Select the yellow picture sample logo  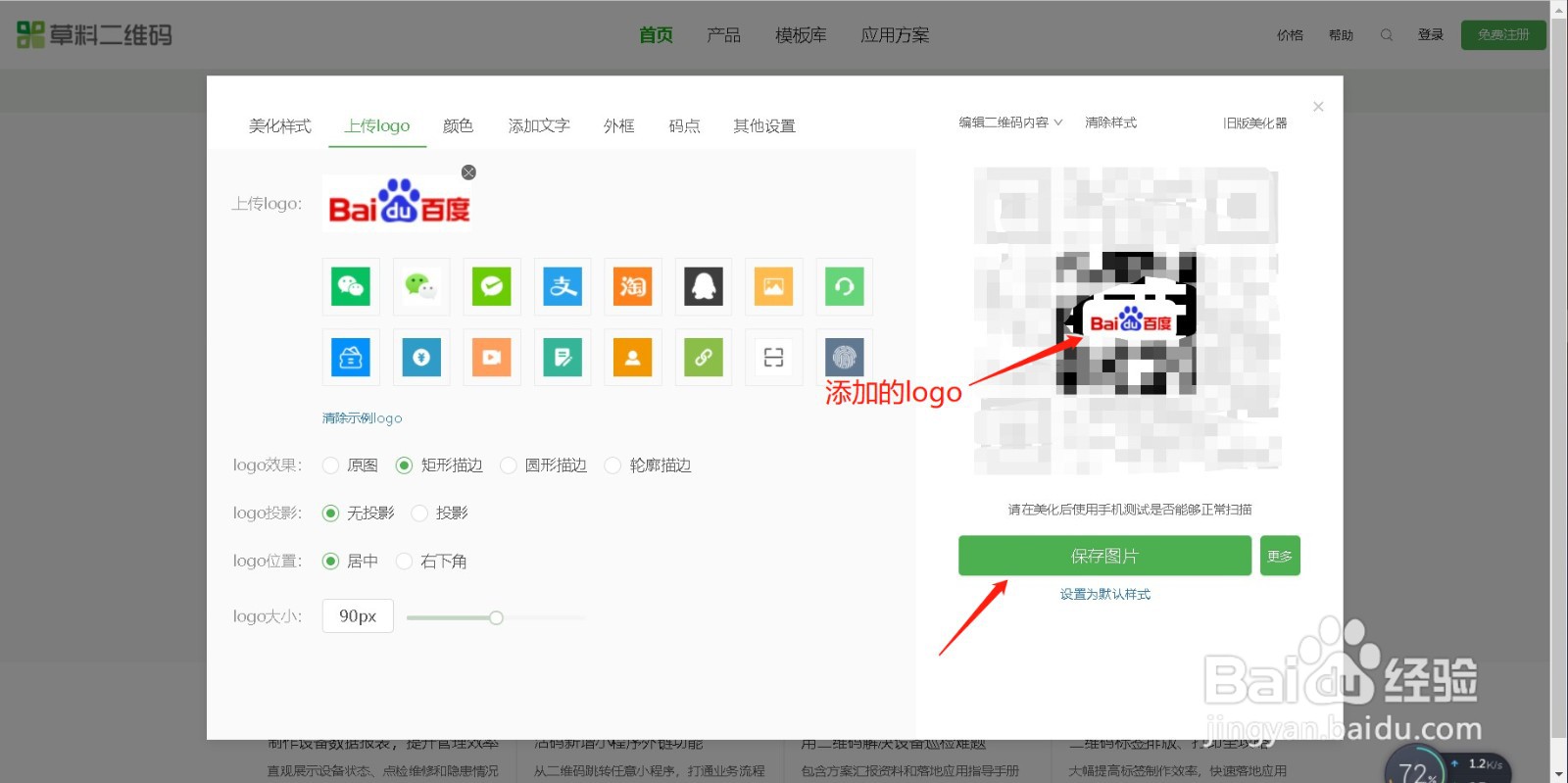pos(774,286)
